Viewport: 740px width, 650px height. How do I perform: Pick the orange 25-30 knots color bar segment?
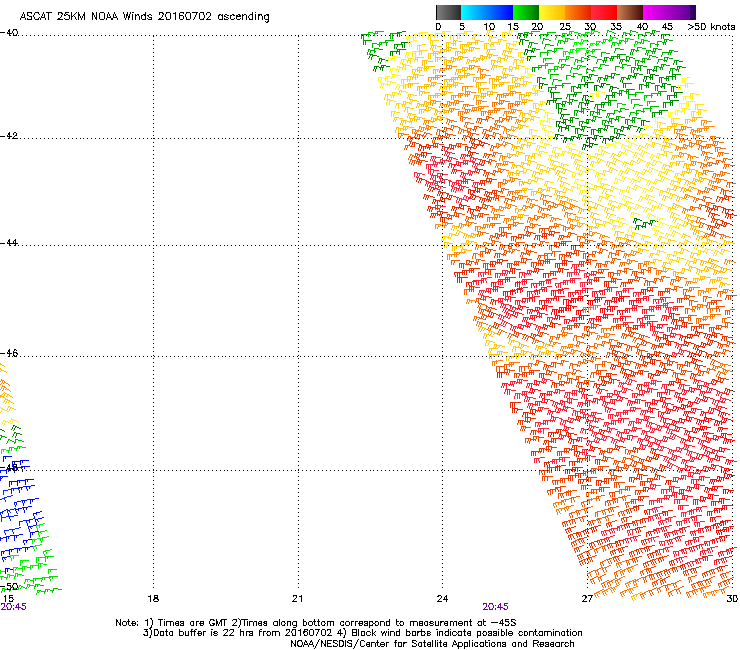pyautogui.click(x=578, y=12)
